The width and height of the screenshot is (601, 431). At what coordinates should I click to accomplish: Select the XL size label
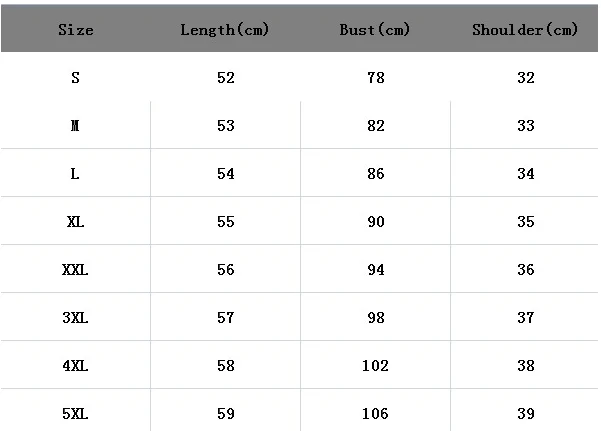pos(75,222)
